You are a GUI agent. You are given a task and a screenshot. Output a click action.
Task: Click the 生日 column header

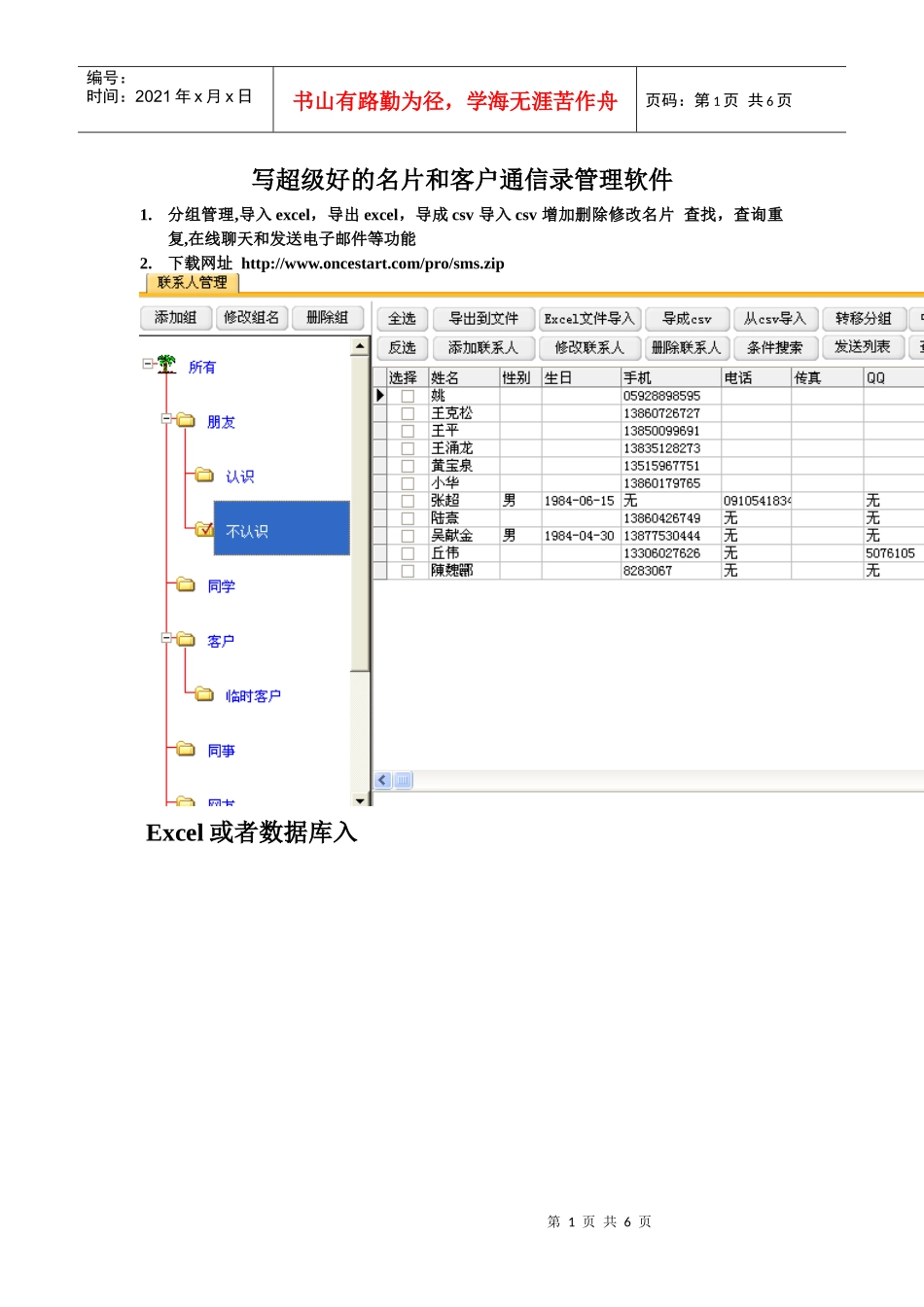tap(582, 377)
